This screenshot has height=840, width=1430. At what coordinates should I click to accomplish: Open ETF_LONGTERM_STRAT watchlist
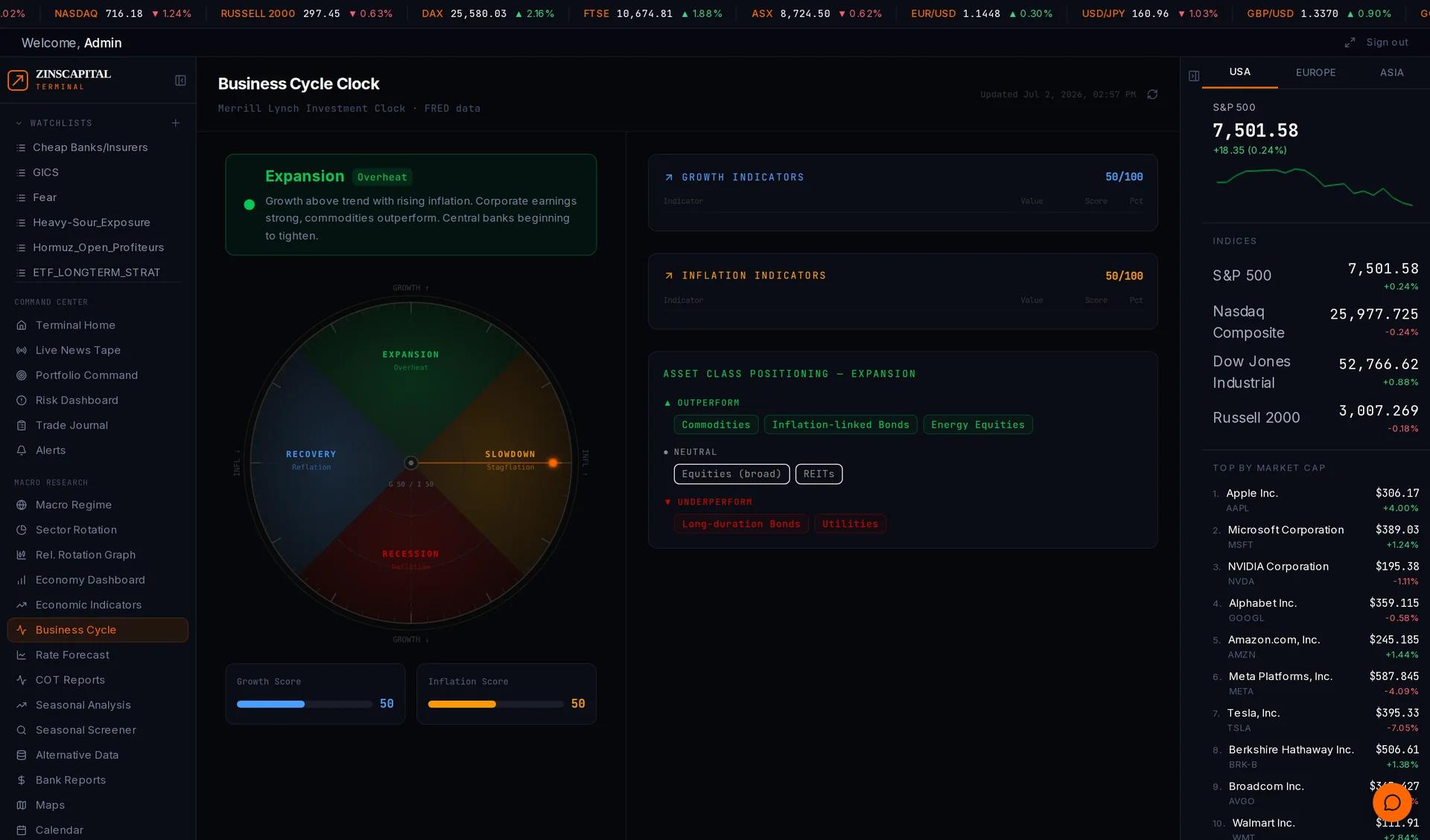coord(98,273)
